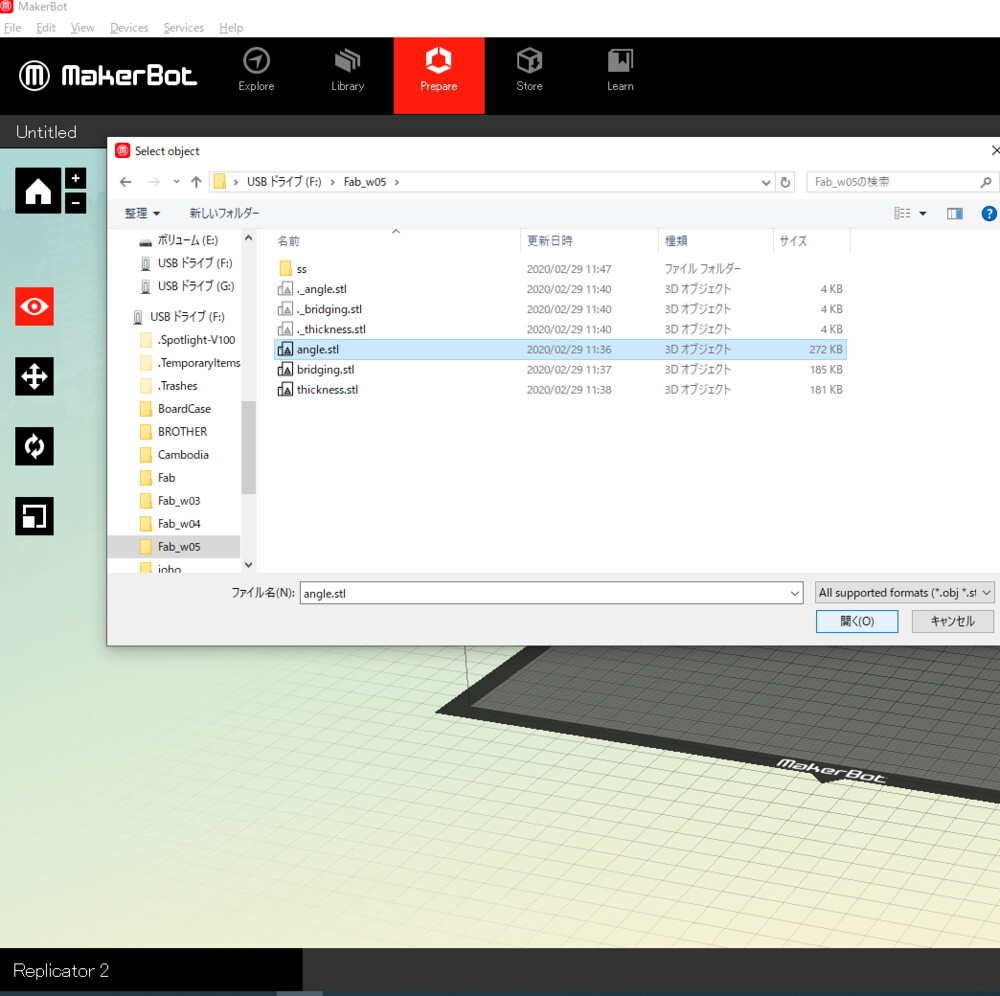This screenshot has height=996, width=1000.
Task: Select the Turn (rotate) tool icon
Action: pos(34,446)
